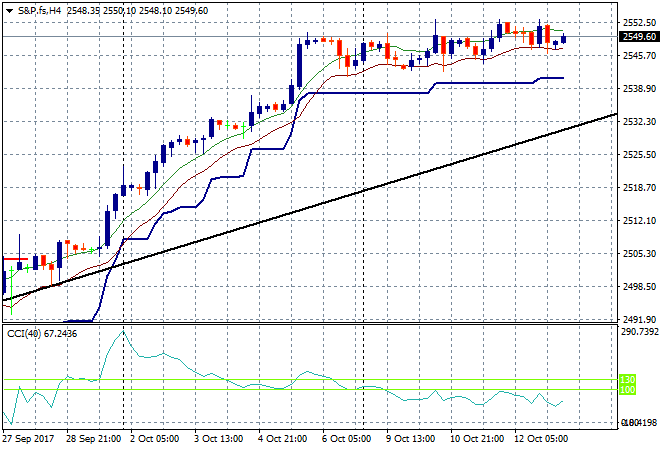Click the 2505.30 price axis label

click(639, 253)
